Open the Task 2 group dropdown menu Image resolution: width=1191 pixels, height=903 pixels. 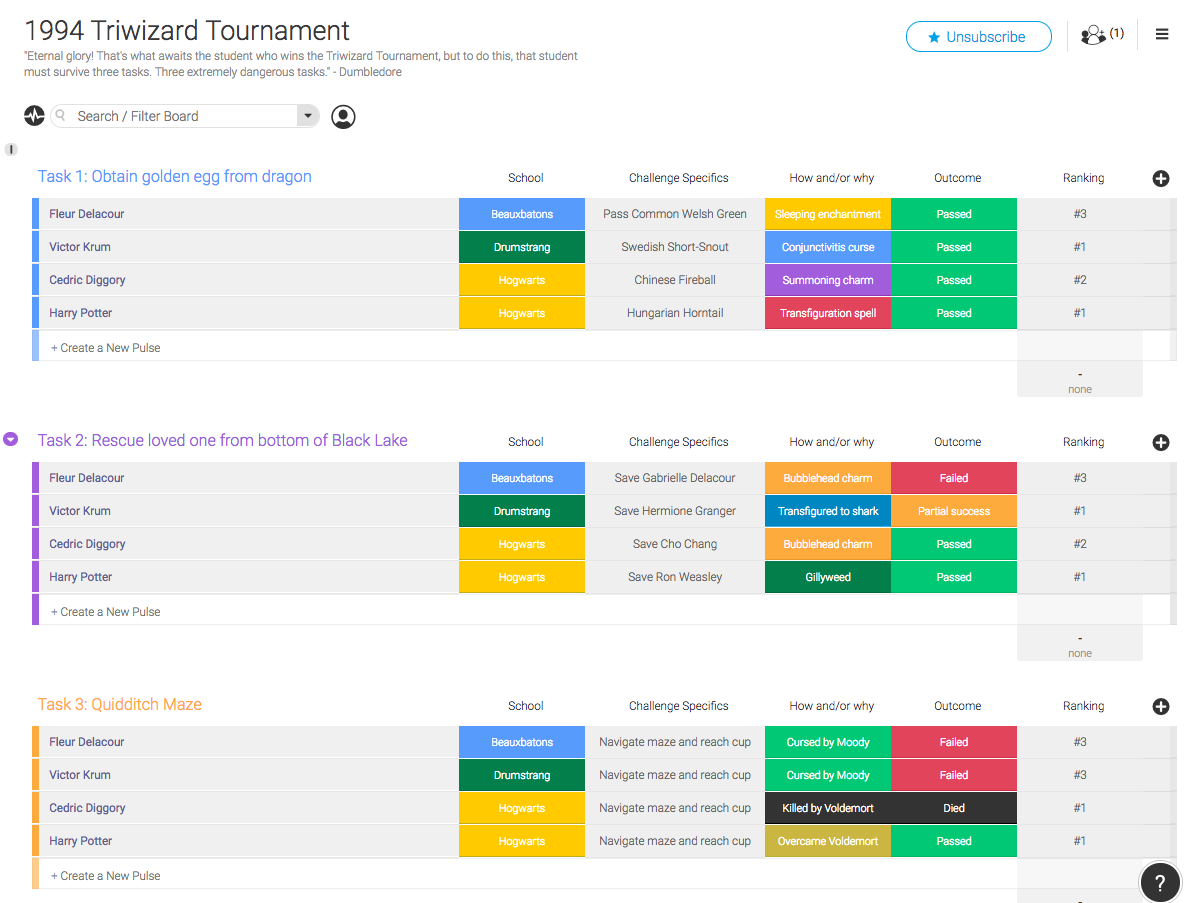pyautogui.click(x=11, y=439)
